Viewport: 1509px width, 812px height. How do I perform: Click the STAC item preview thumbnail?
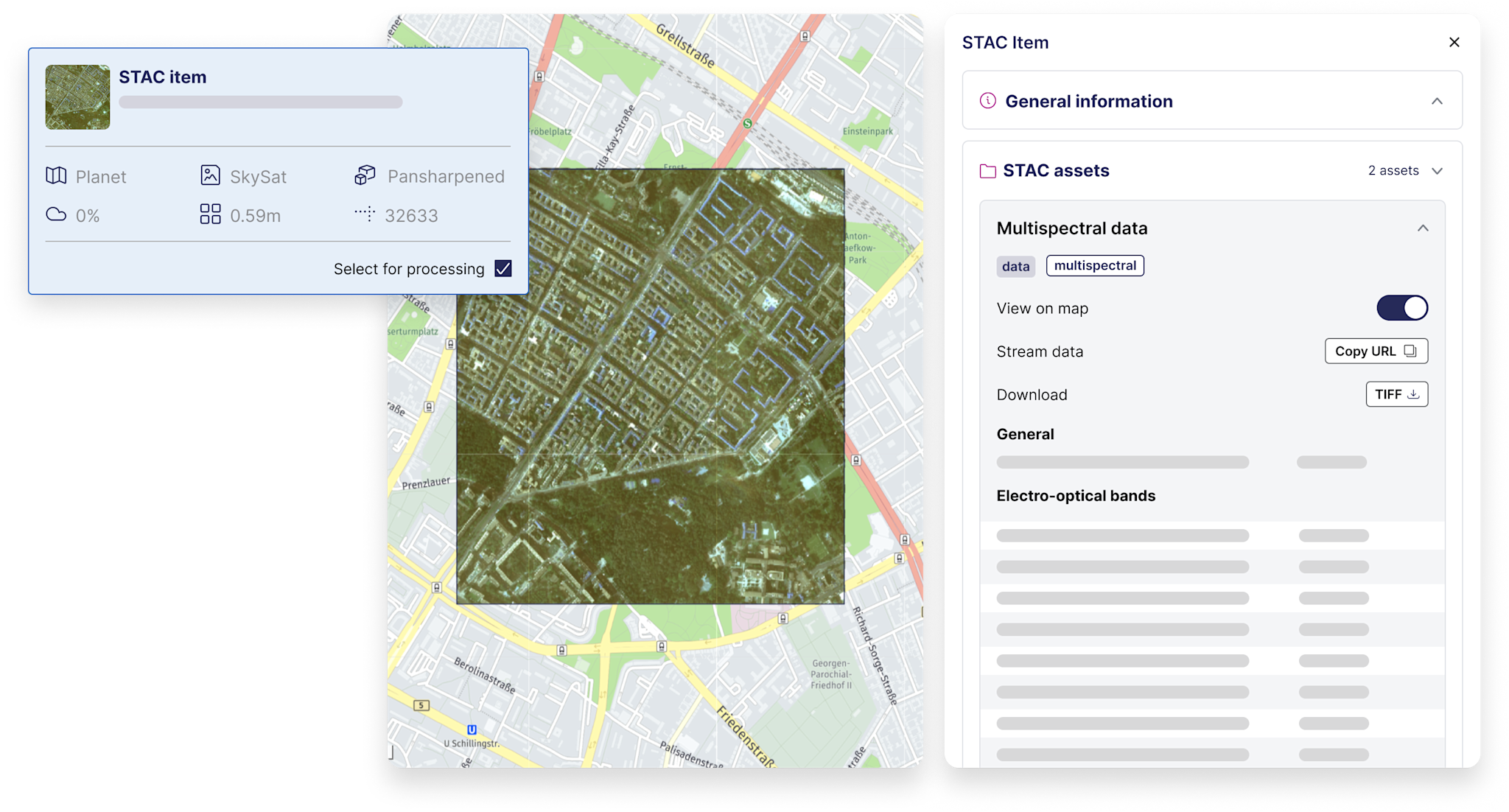[77, 97]
